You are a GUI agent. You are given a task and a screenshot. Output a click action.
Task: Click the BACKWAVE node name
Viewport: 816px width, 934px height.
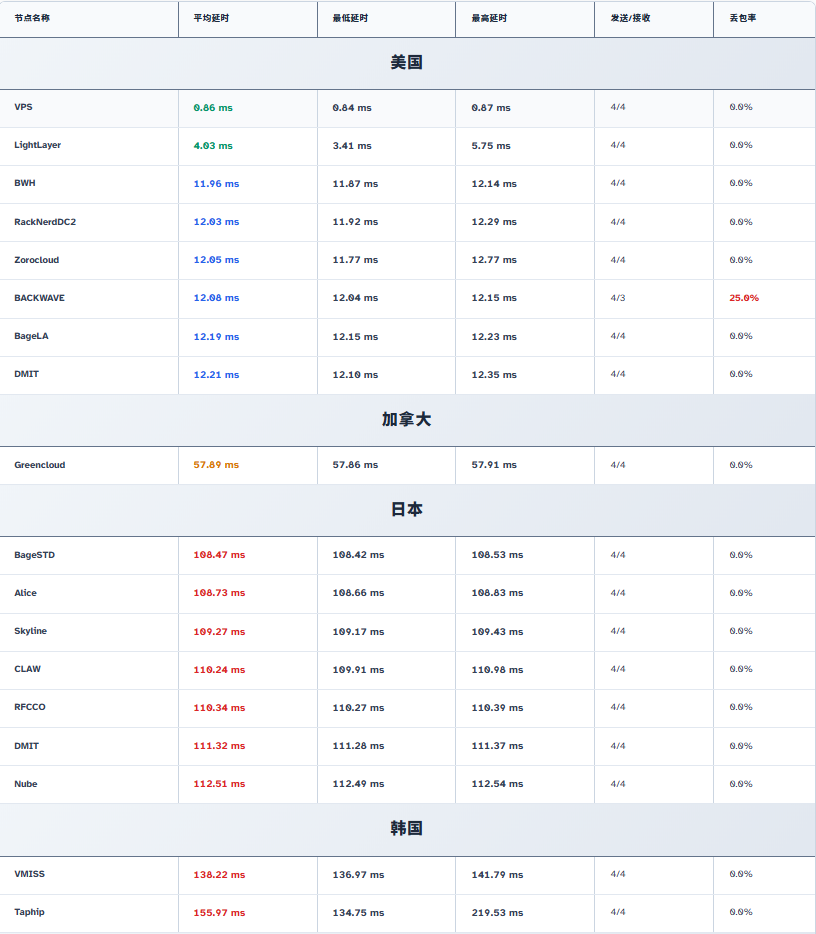point(39,298)
